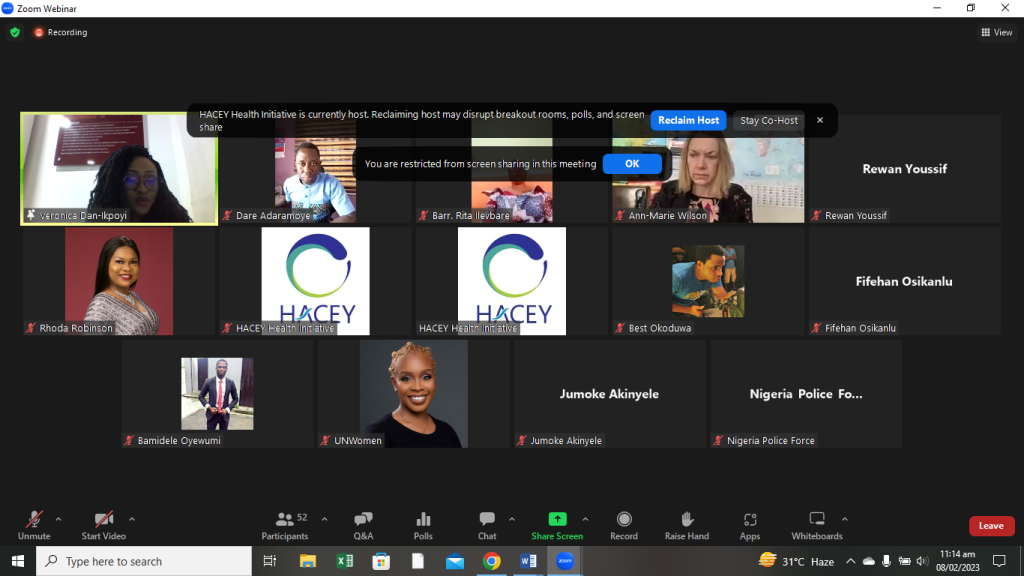Open the Polls window
Screen dimensions: 1024x576
[423, 526]
